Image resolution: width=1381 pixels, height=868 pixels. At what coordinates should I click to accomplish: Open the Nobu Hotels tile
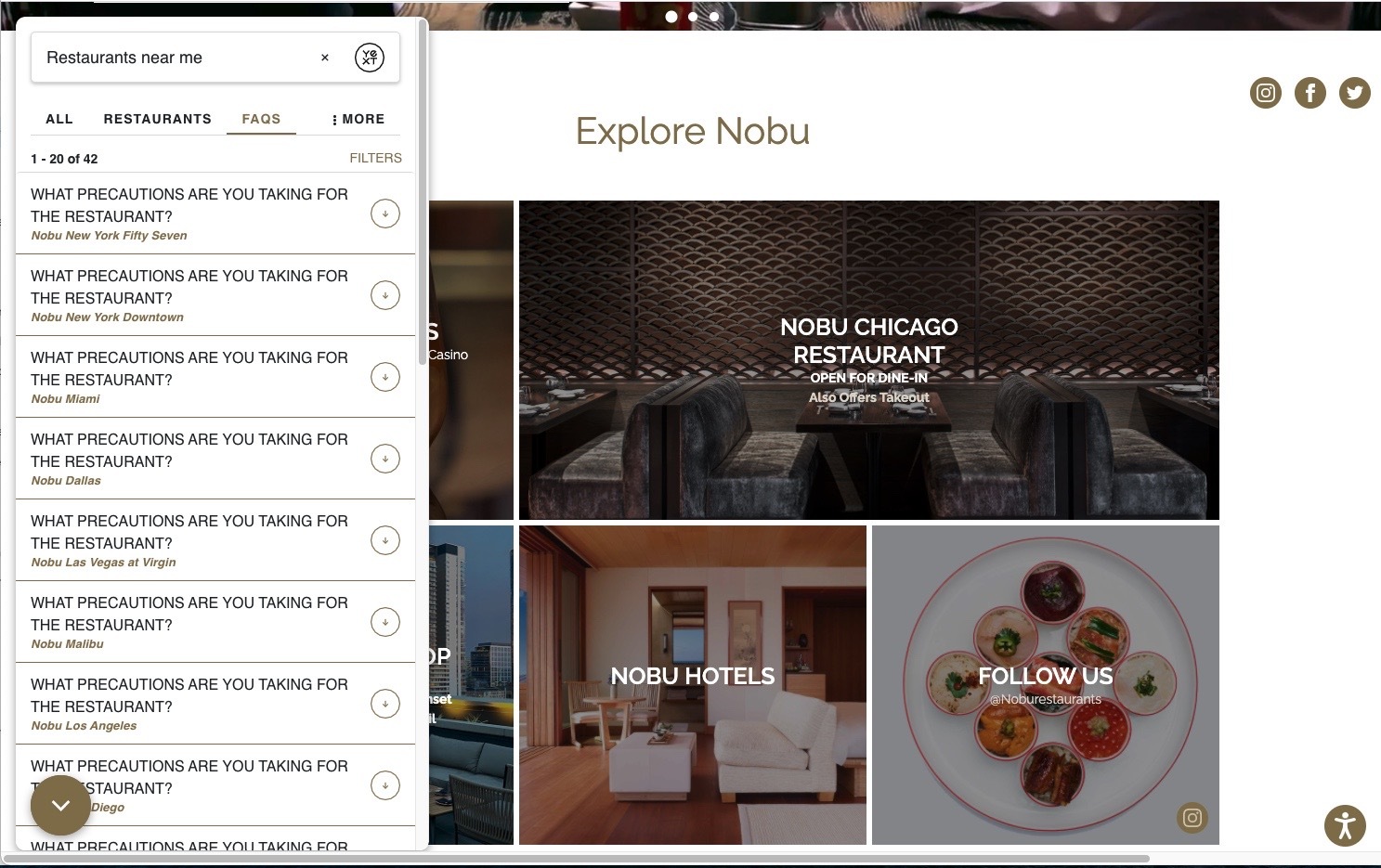coord(693,685)
